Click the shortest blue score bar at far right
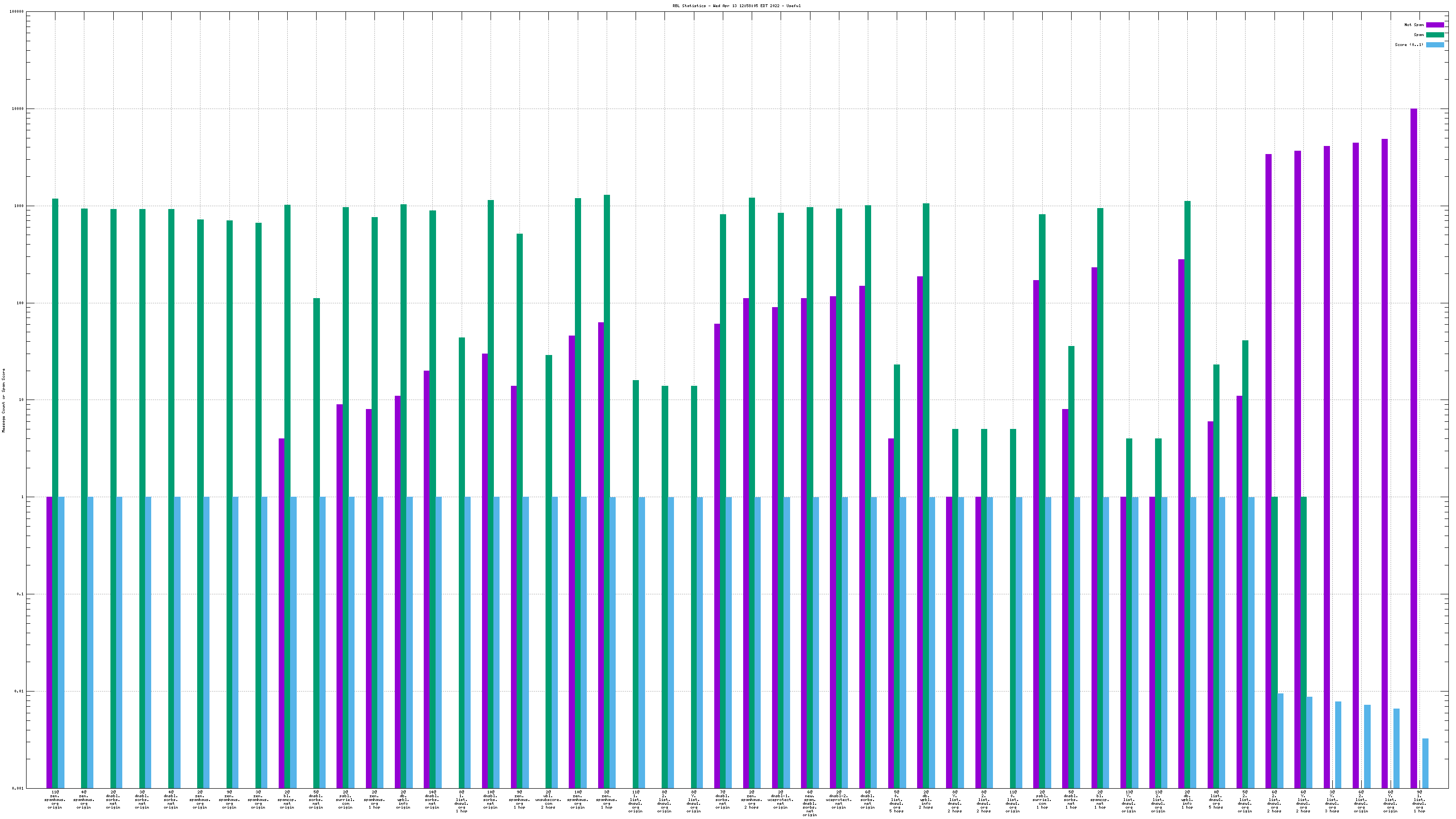The height and width of the screenshot is (819, 1456). 1425,763
